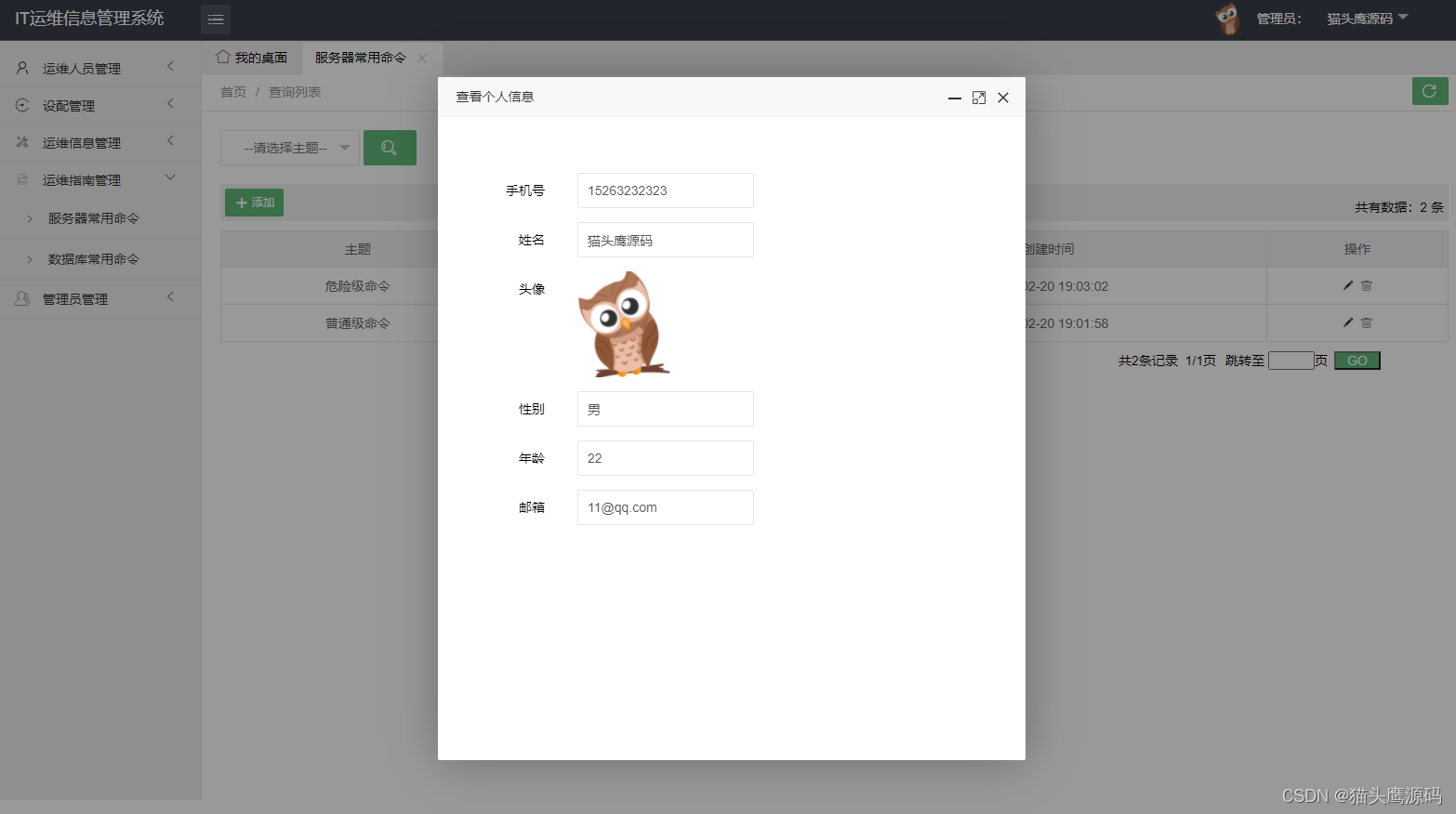Click the 共有数据: 2 条 text
This screenshot has width=1456, height=814.
pos(1399,207)
